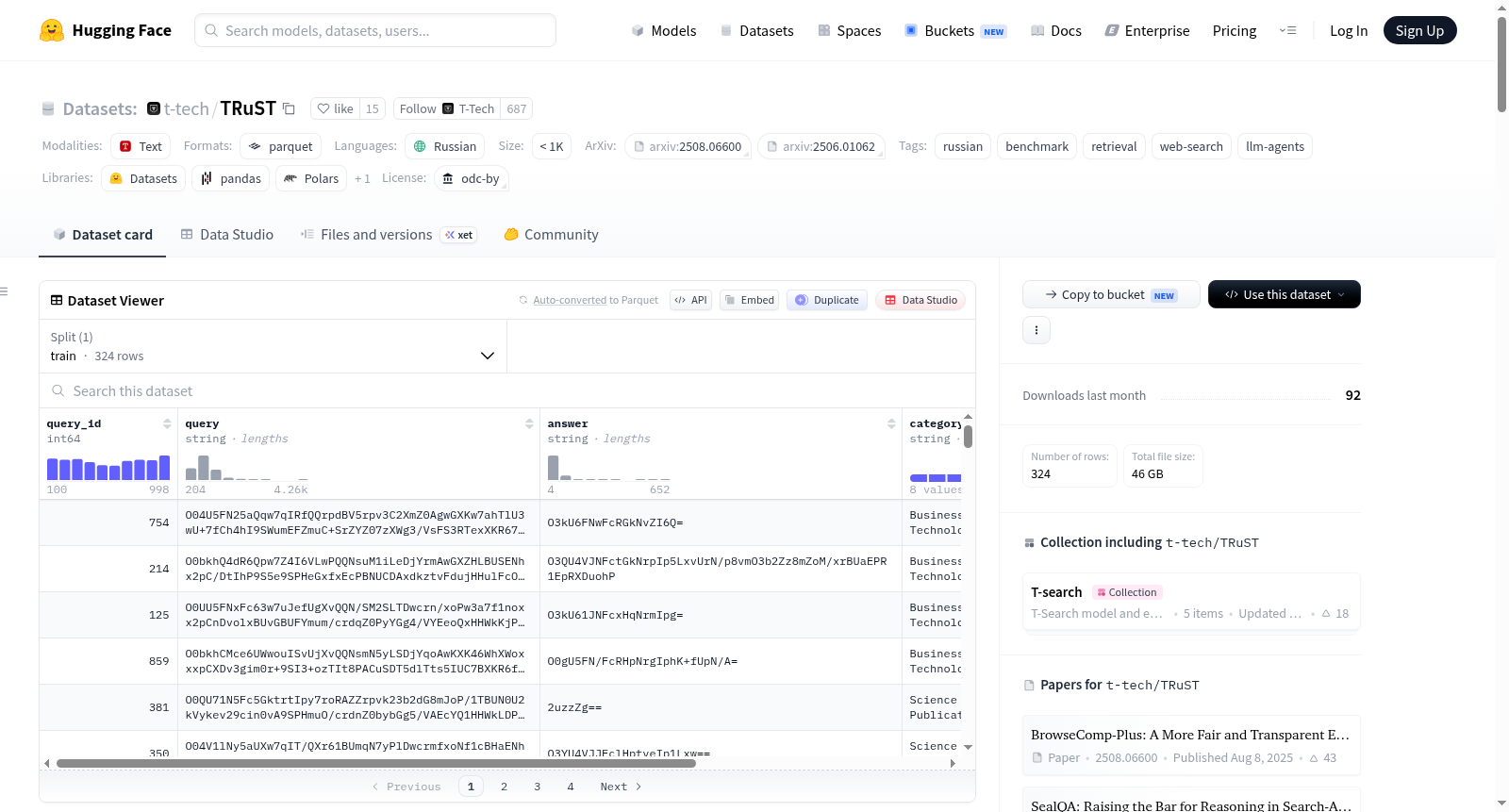
Task: Open the T-search collection card
Action: coord(1191,603)
